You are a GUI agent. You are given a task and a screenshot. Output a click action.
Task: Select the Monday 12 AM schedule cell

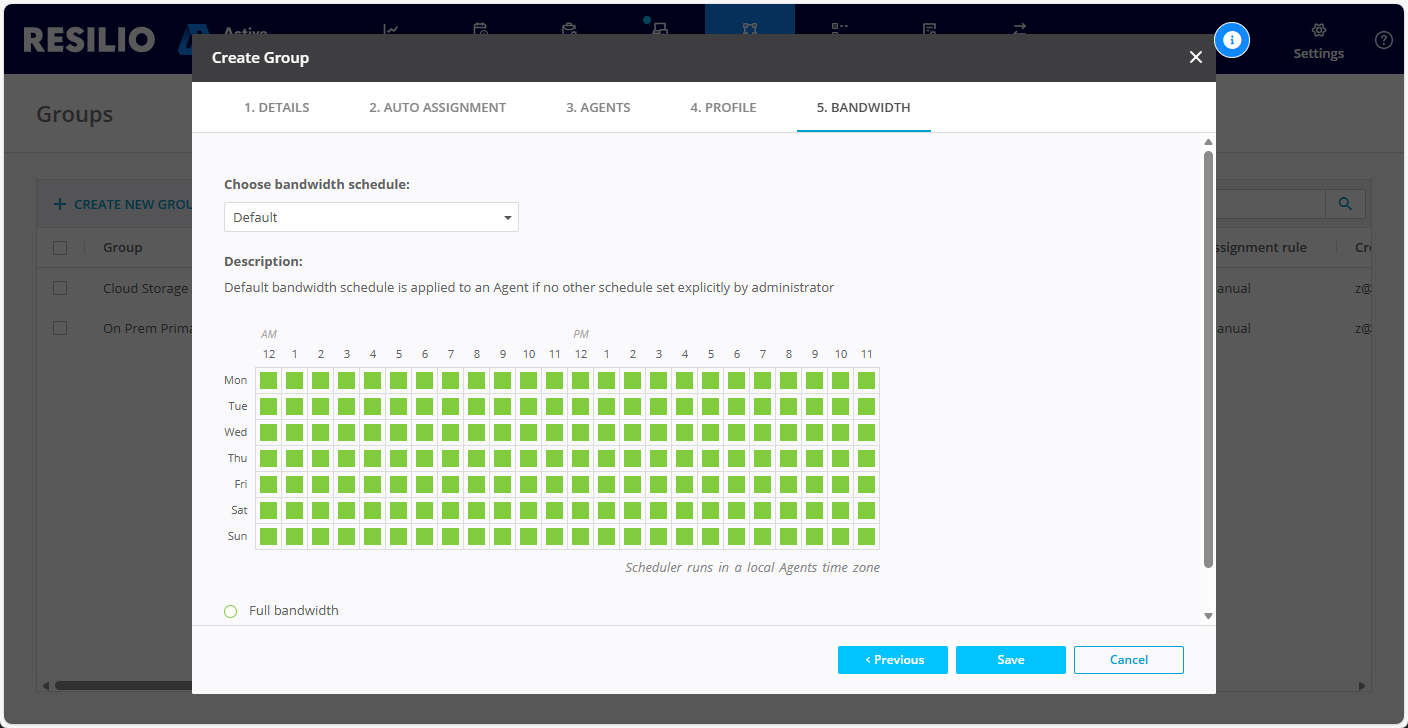(x=268, y=380)
